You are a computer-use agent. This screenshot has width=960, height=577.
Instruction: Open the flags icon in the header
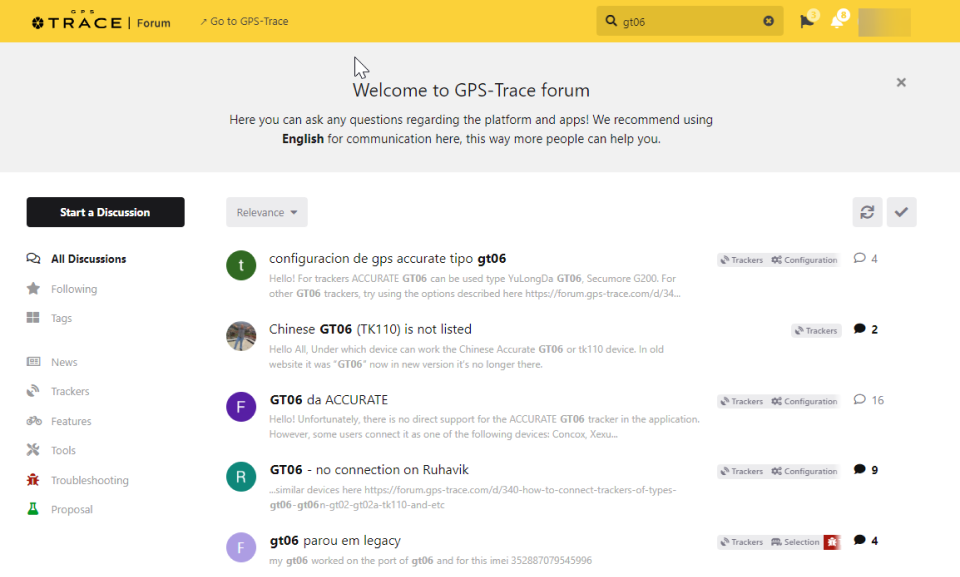point(807,21)
